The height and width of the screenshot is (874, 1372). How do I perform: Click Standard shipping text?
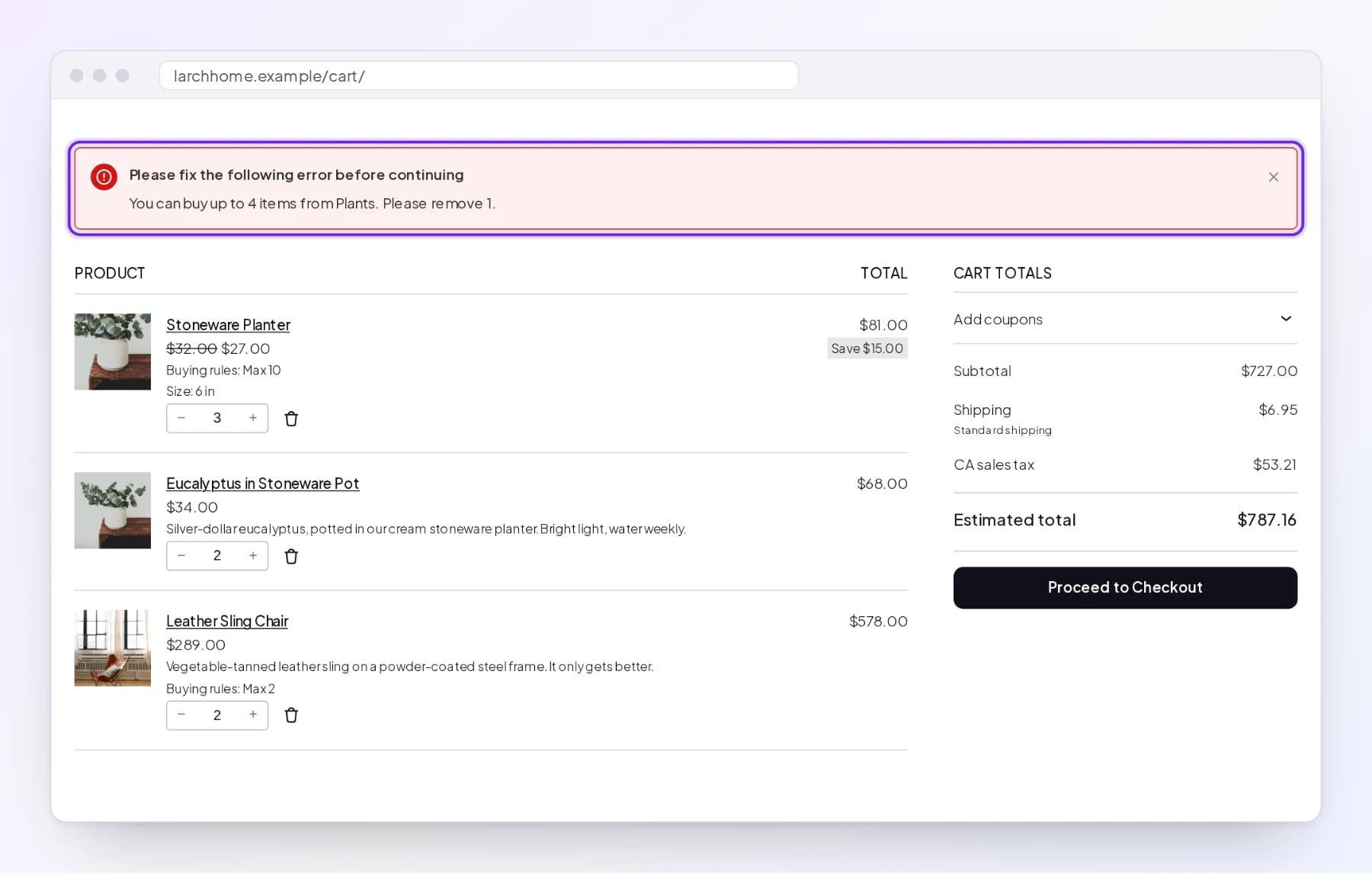coord(1002,430)
